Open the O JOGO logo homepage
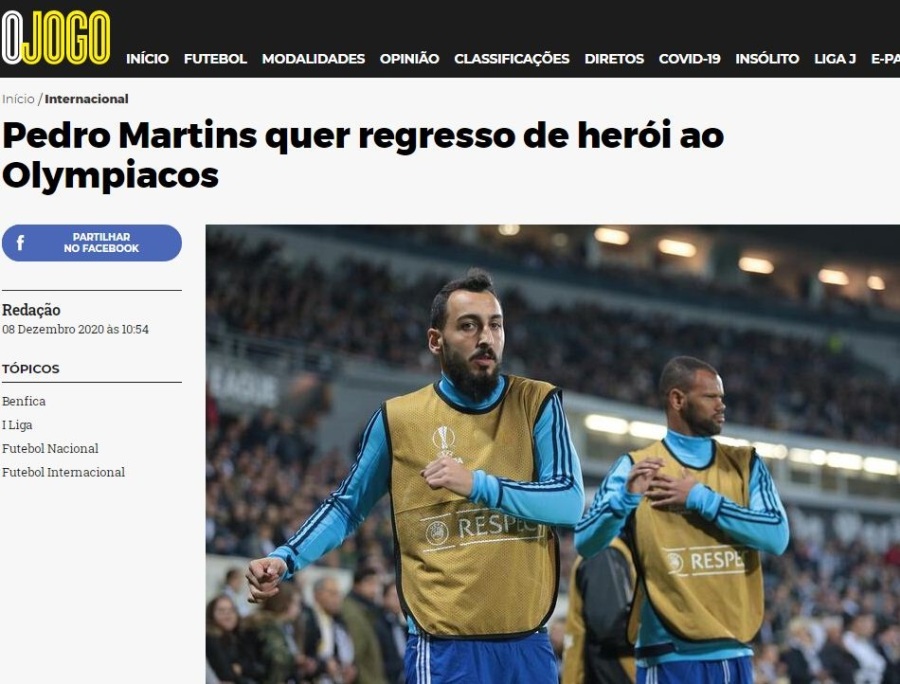Screen dimensions: 900x684 56,38
